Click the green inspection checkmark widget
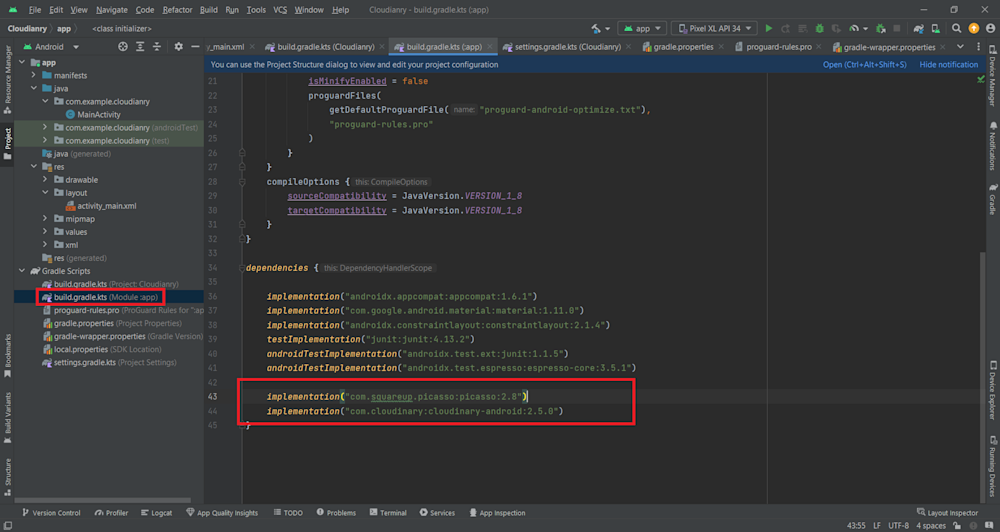The height and width of the screenshot is (532, 1000). point(980,79)
